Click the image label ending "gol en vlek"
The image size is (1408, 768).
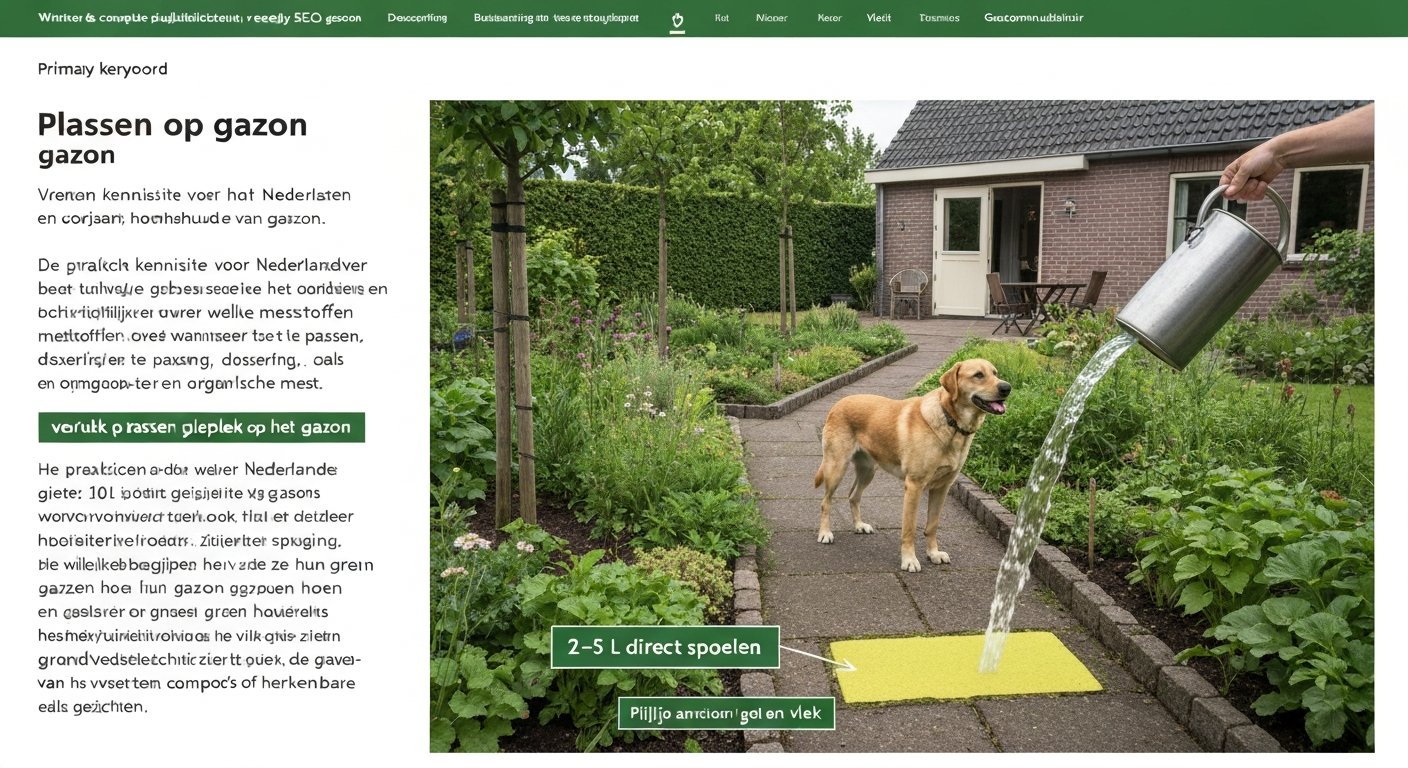726,713
